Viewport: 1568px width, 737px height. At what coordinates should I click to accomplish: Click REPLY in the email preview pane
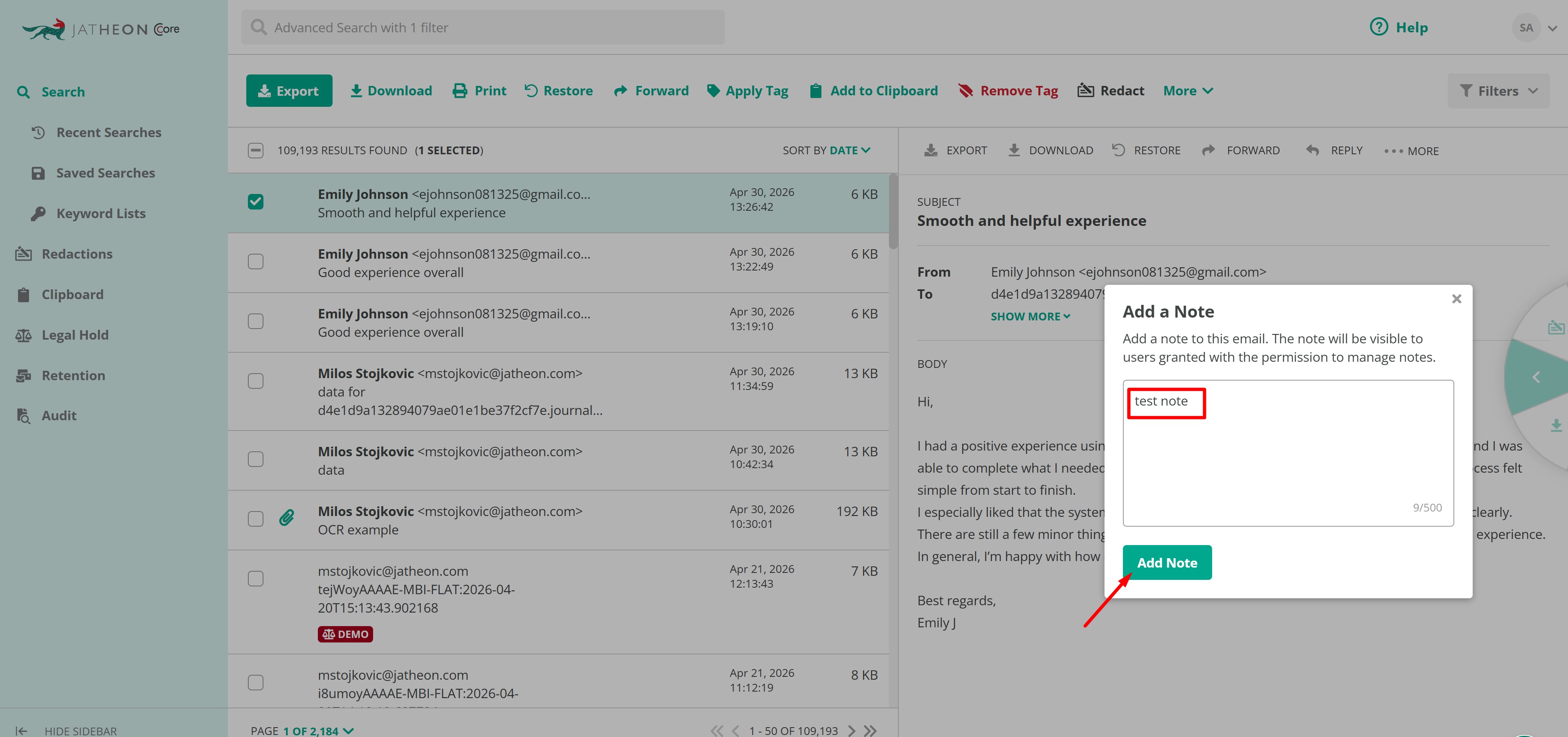click(x=1334, y=151)
